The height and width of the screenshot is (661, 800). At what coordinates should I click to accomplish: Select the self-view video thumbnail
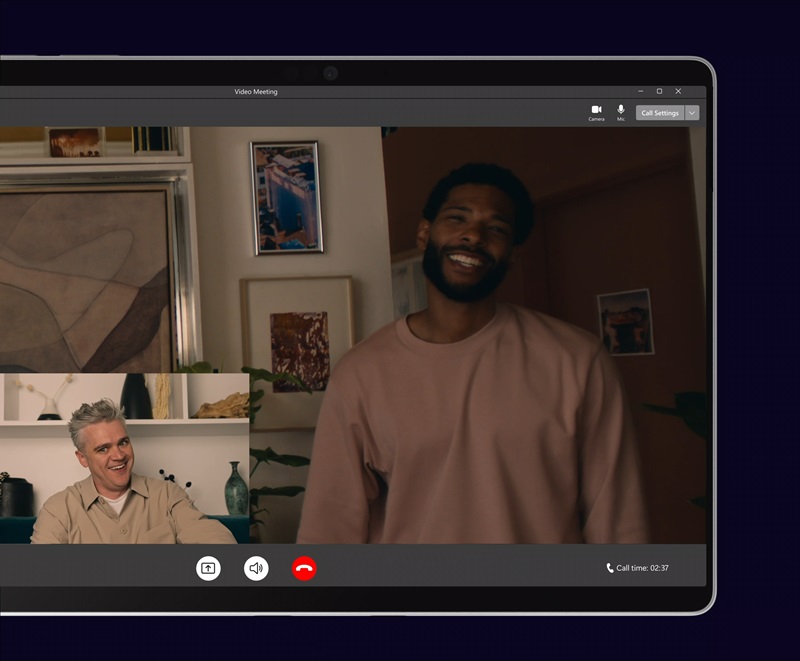pyautogui.click(x=124, y=458)
